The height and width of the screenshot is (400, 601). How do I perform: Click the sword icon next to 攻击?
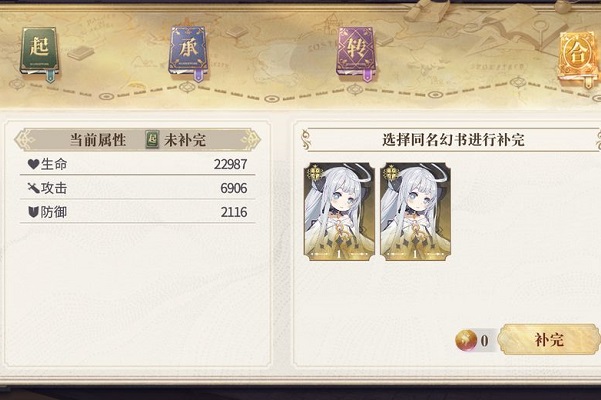[x=33, y=188]
